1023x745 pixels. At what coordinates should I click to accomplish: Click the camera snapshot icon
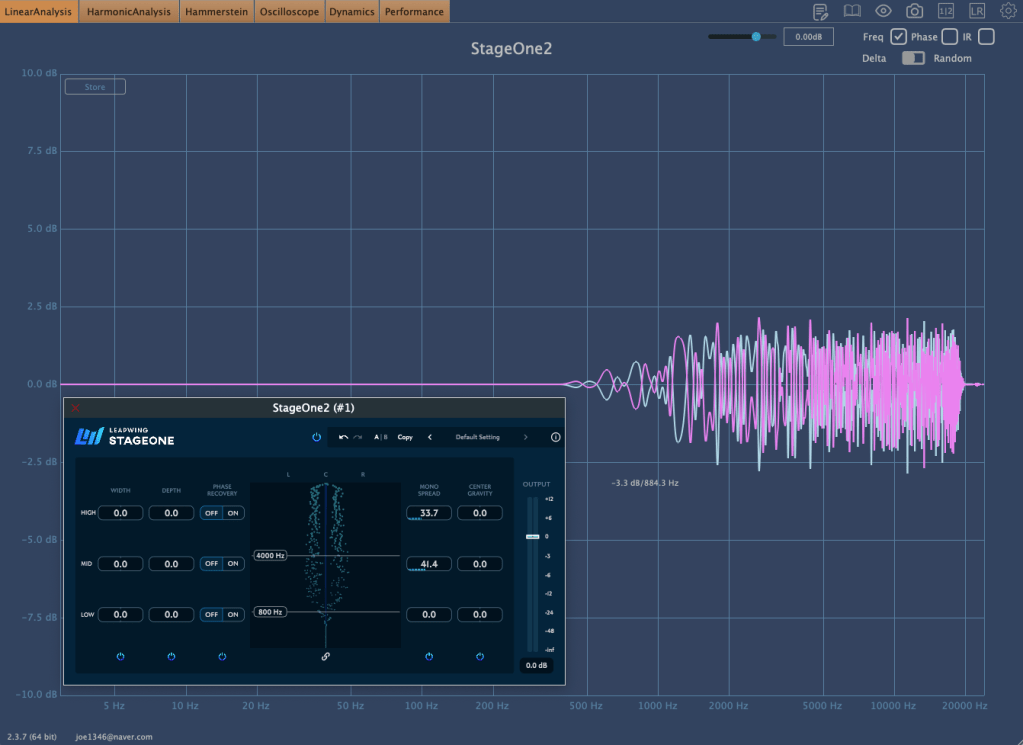pos(914,11)
